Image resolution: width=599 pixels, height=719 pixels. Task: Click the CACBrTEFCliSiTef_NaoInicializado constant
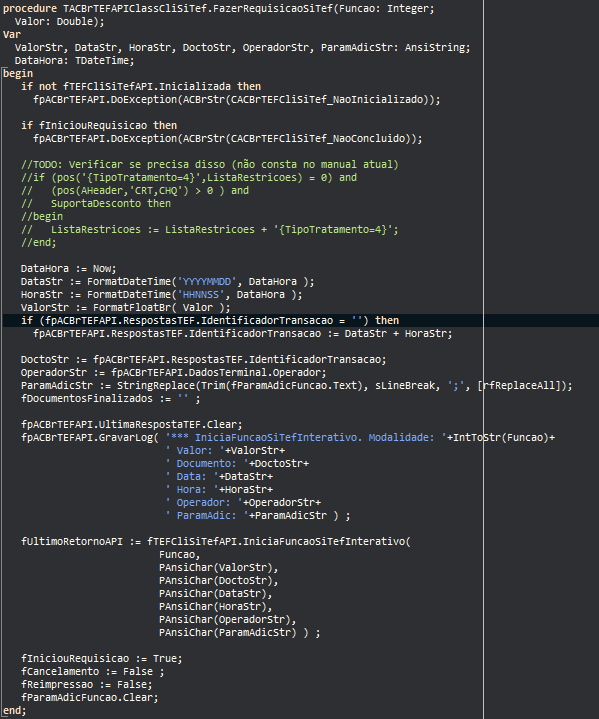coord(327,99)
